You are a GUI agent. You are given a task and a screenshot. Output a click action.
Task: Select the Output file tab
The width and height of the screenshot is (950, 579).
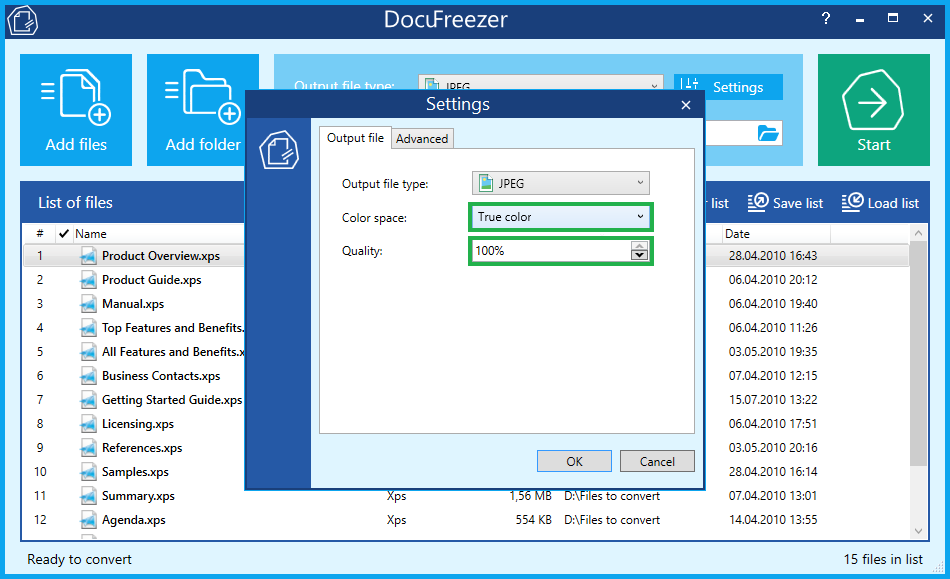click(355, 137)
